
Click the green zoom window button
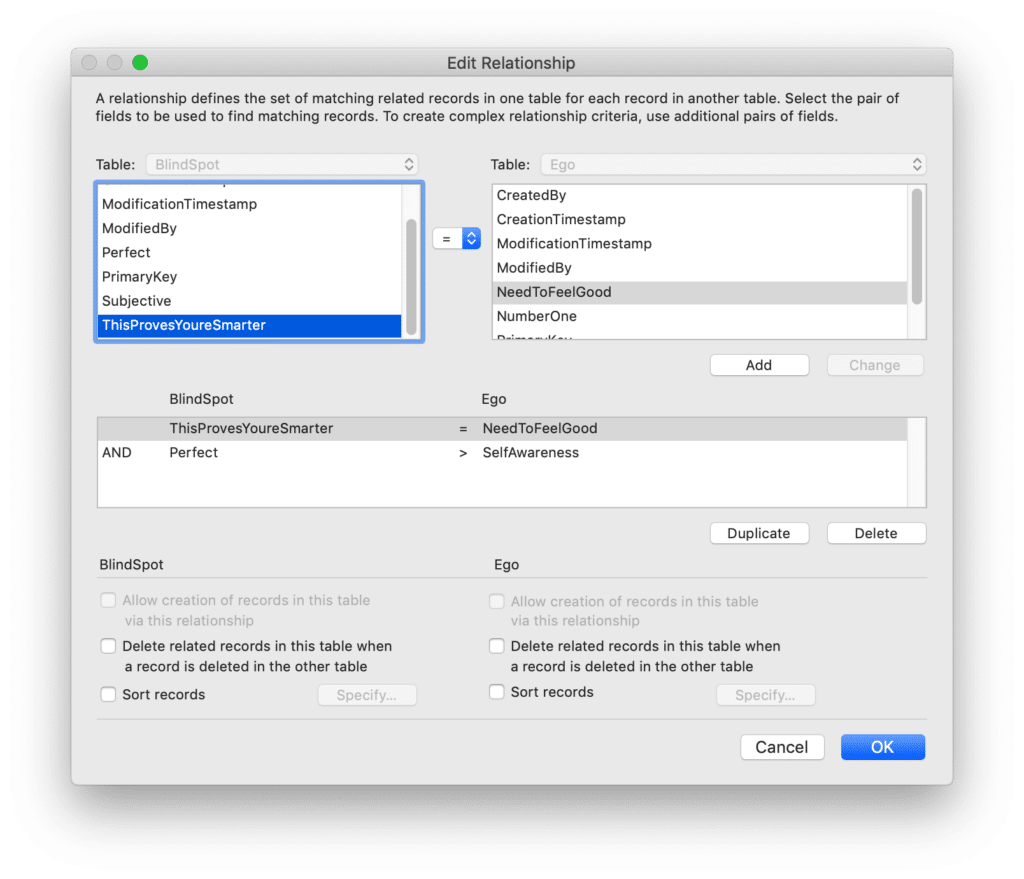tap(140, 62)
